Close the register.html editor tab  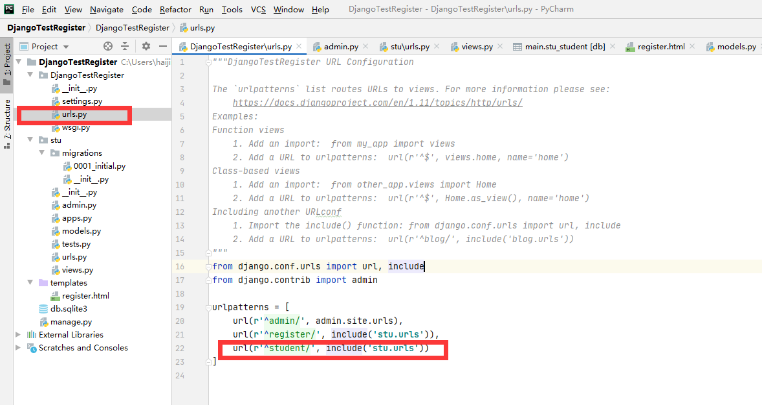click(x=692, y=46)
